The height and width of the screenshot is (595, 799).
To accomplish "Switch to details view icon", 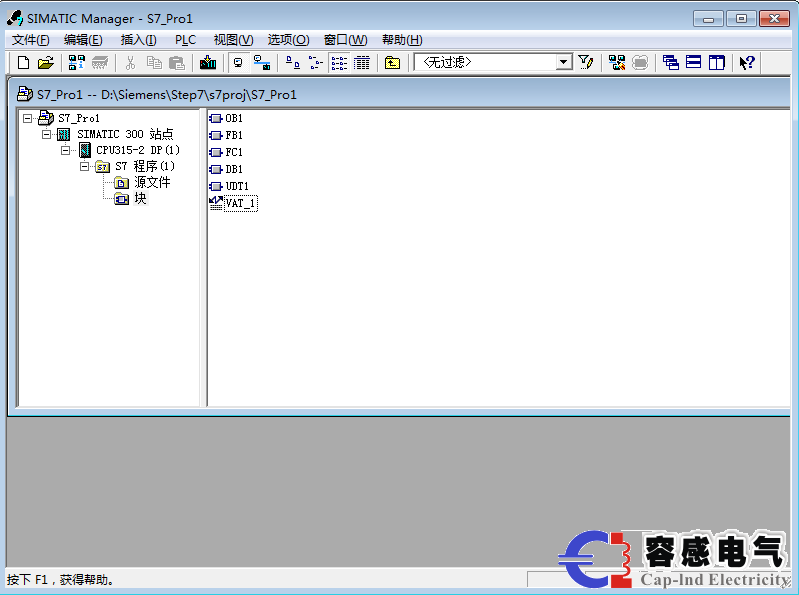I will pos(362,63).
